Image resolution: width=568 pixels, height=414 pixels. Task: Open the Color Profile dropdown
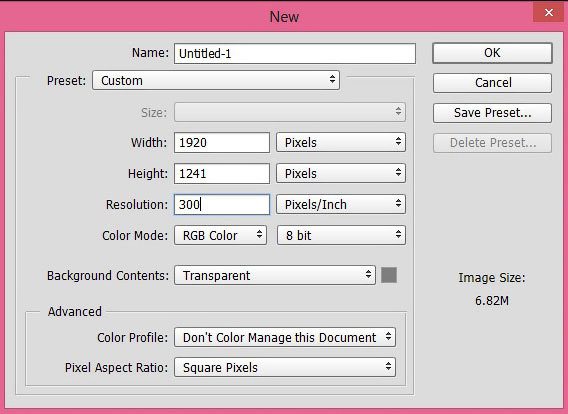[285, 337]
